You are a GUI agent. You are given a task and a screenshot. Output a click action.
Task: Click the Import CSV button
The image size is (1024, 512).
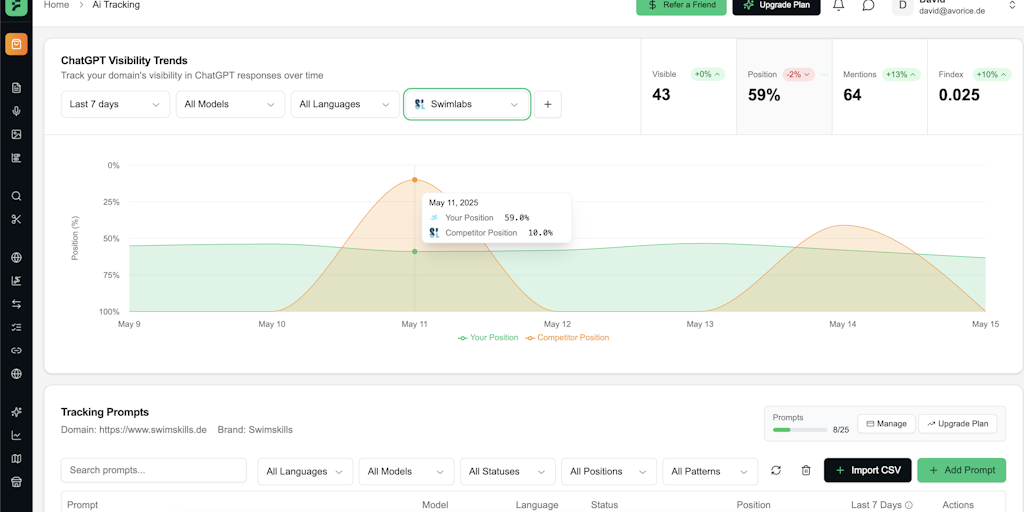tap(867, 470)
